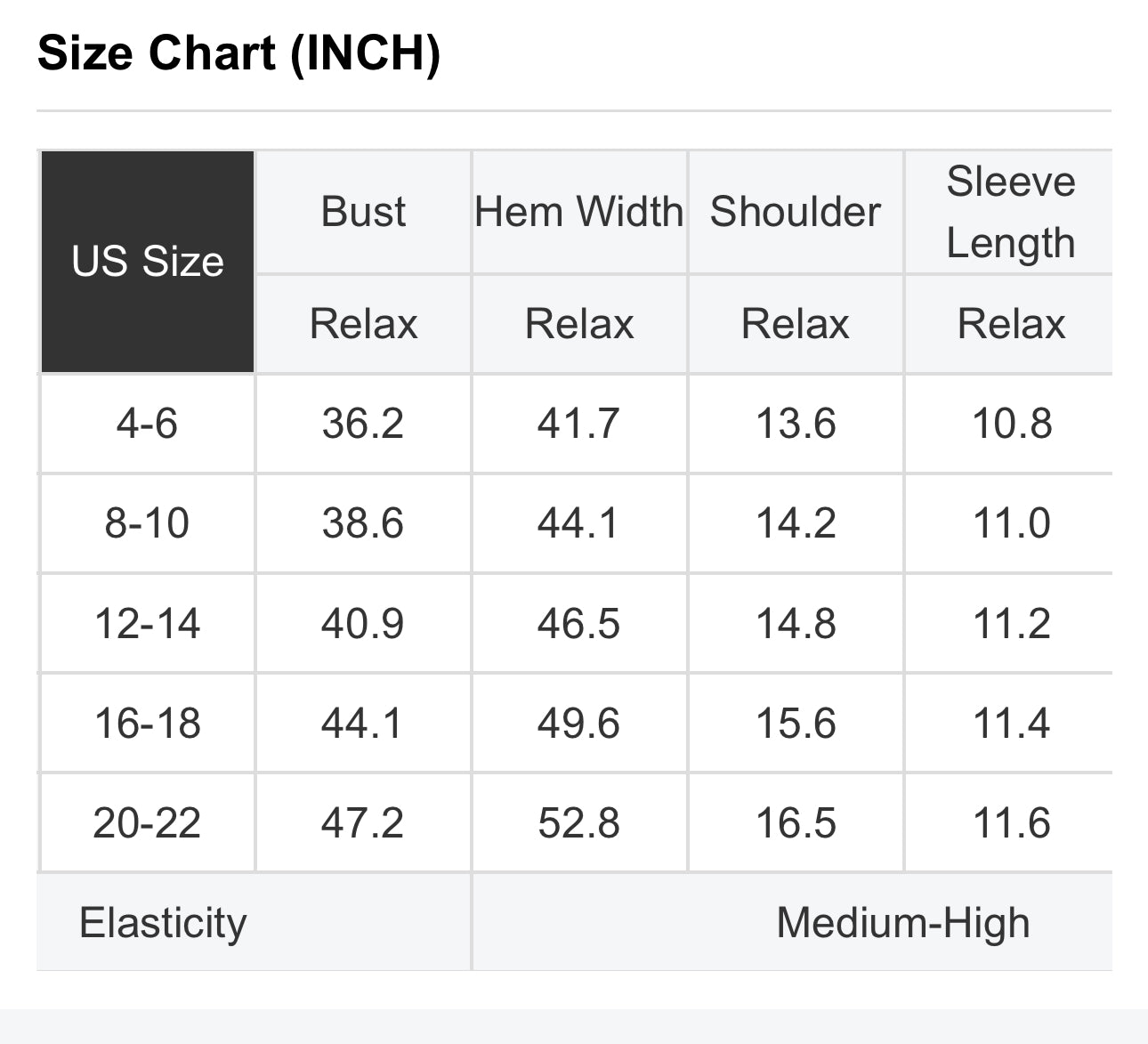1148x1044 pixels.
Task: Click the 8-10 size row label
Action: pyautogui.click(x=148, y=522)
